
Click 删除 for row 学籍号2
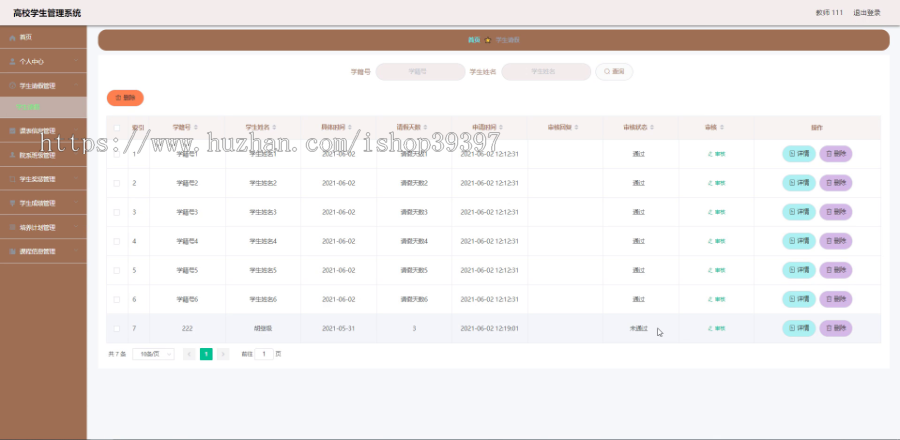coord(836,183)
